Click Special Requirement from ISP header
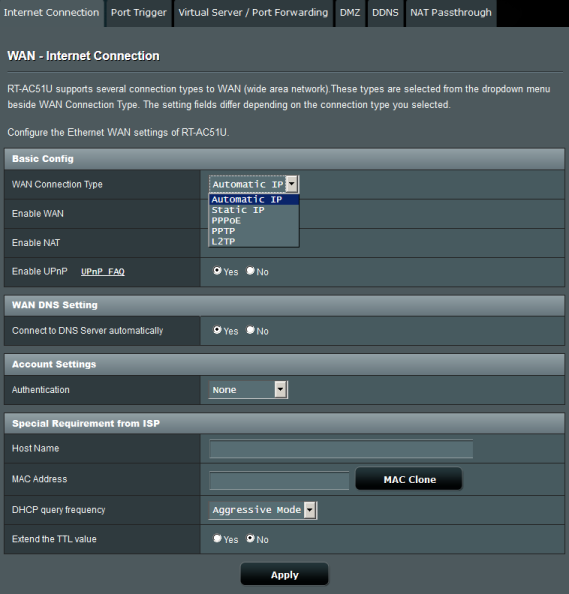Image resolution: width=569 pixels, height=594 pixels. click(x=284, y=423)
